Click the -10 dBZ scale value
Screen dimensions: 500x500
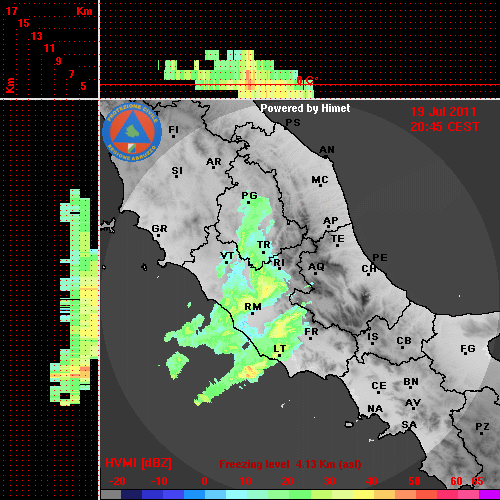click(x=159, y=481)
